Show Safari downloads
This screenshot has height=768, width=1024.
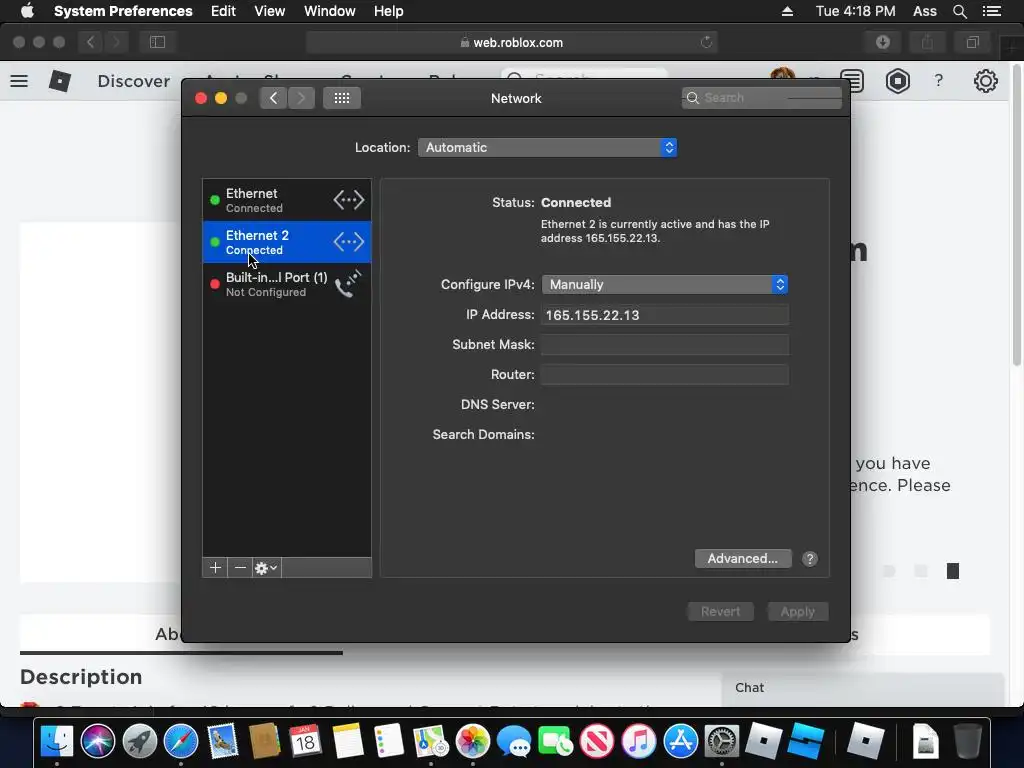[883, 42]
